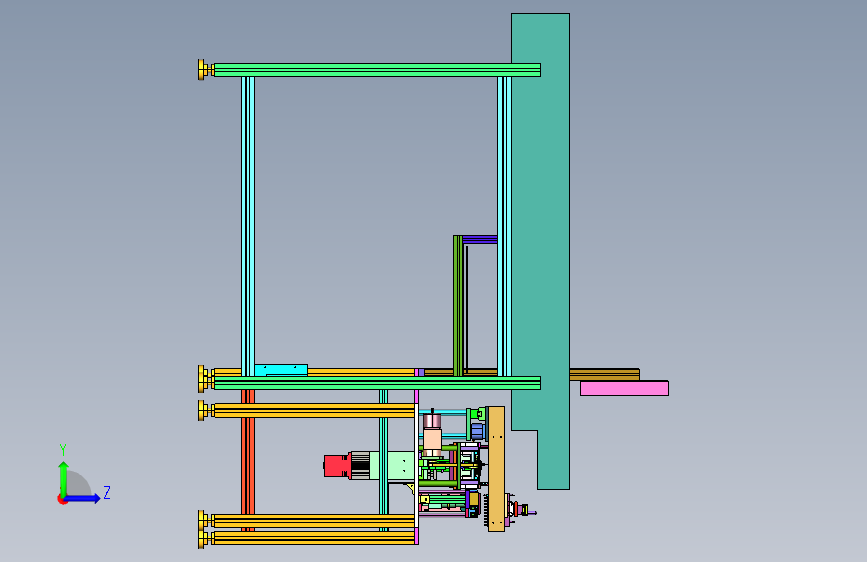Select the small cyan block on the middle beam
This screenshot has height=562, width=867.
click(x=281, y=370)
